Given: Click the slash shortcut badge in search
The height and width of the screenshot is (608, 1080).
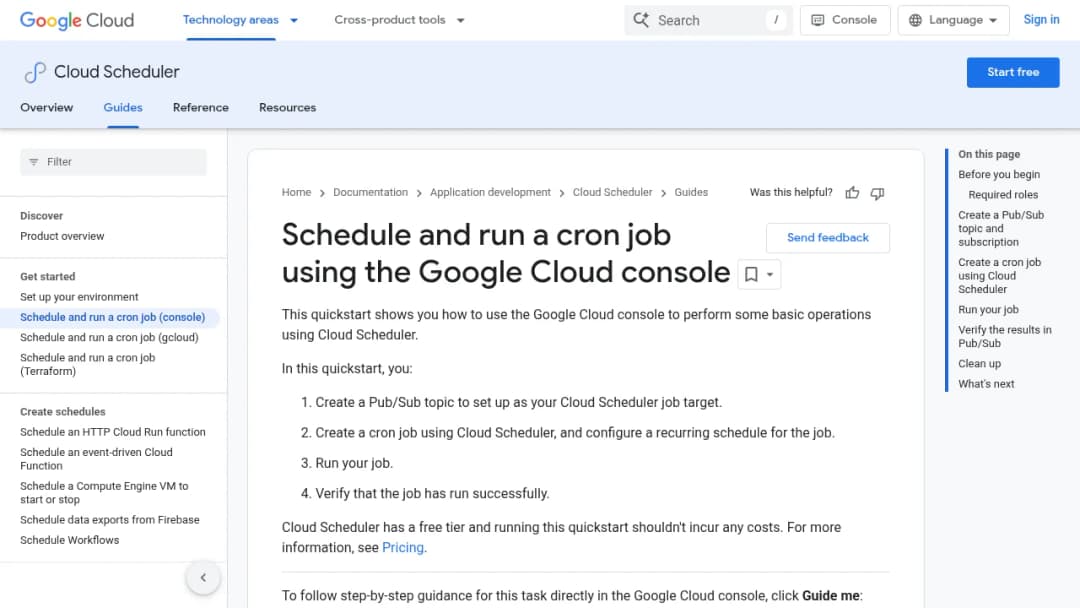Looking at the screenshot, I should pos(776,20).
